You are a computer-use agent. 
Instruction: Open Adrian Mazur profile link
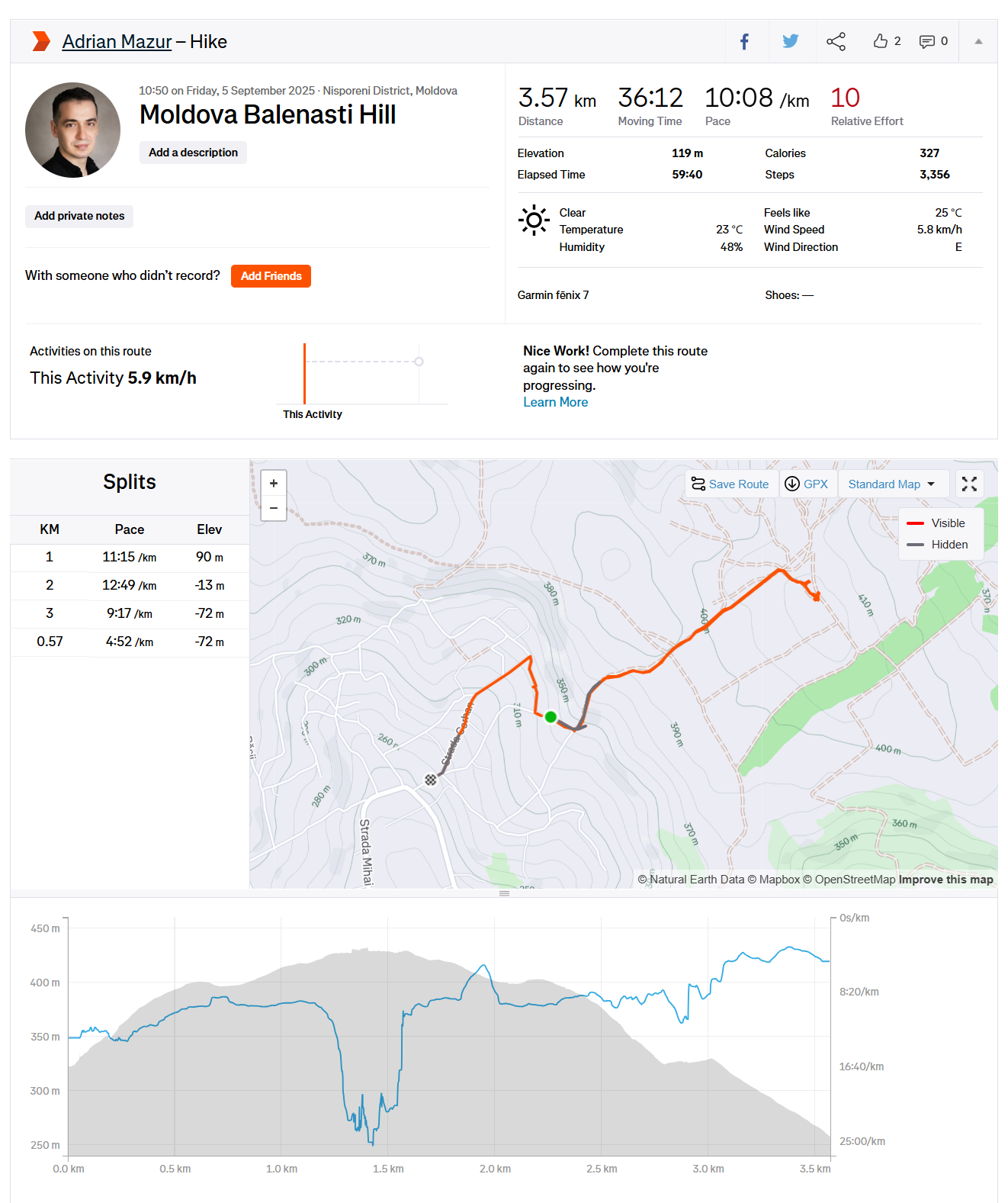click(x=117, y=41)
